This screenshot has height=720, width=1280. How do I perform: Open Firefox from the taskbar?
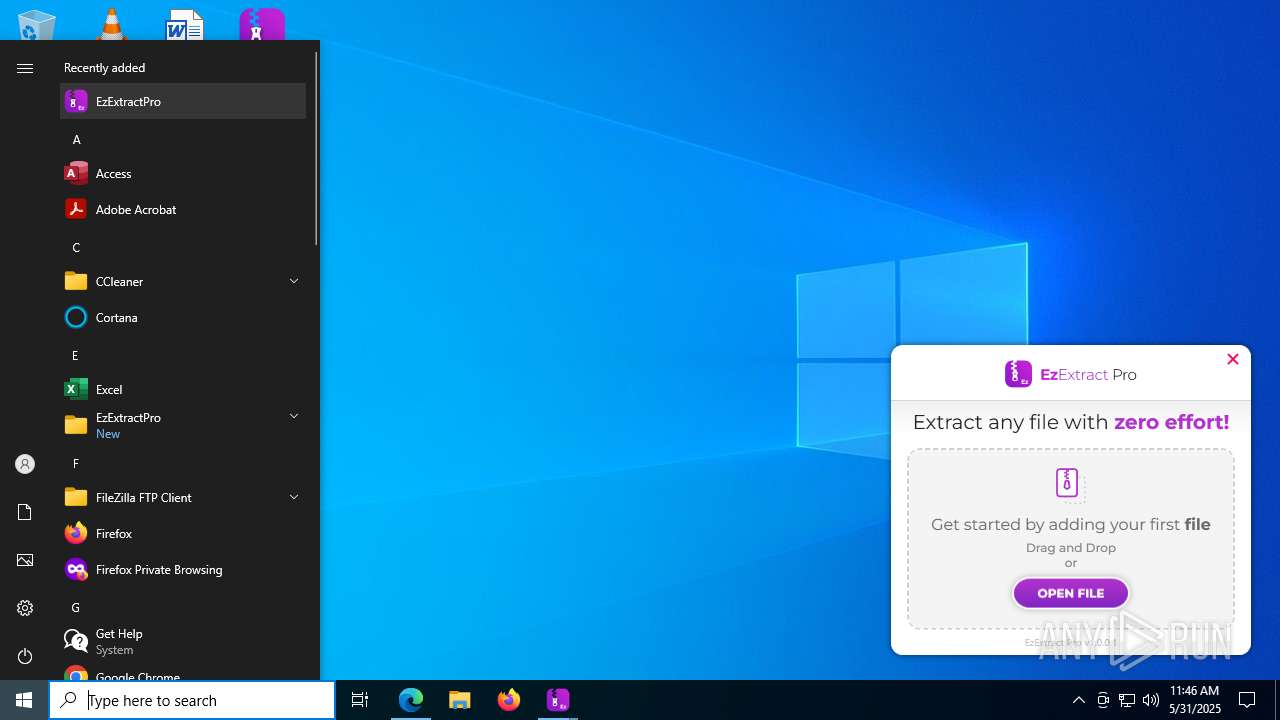coord(509,700)
